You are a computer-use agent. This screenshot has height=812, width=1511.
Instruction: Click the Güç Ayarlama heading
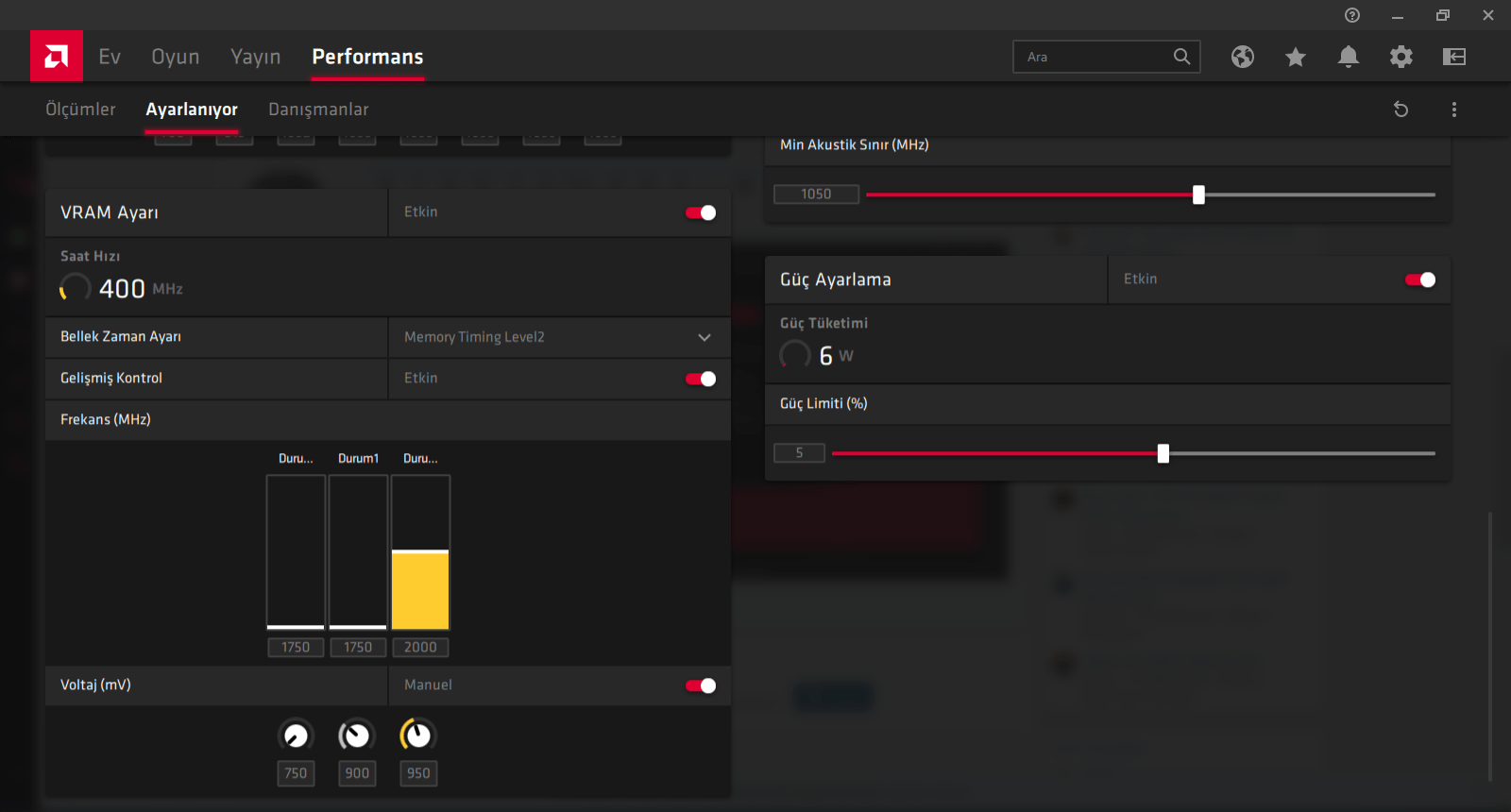[836, 279]
